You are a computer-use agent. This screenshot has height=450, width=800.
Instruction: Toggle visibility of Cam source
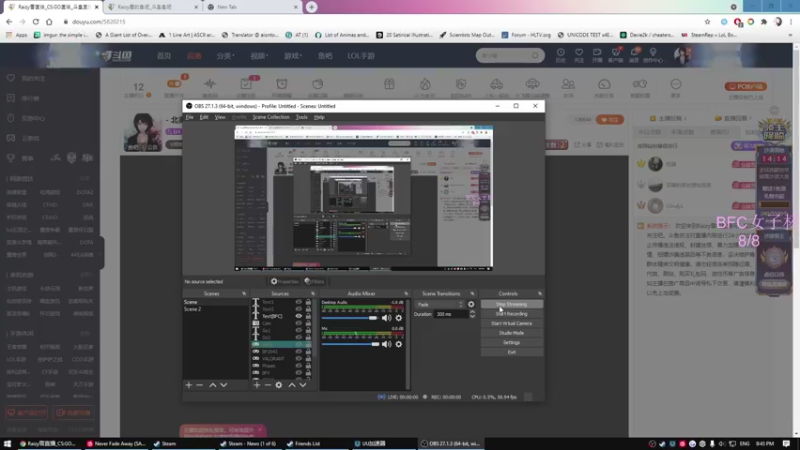click(x=298, y=323)
